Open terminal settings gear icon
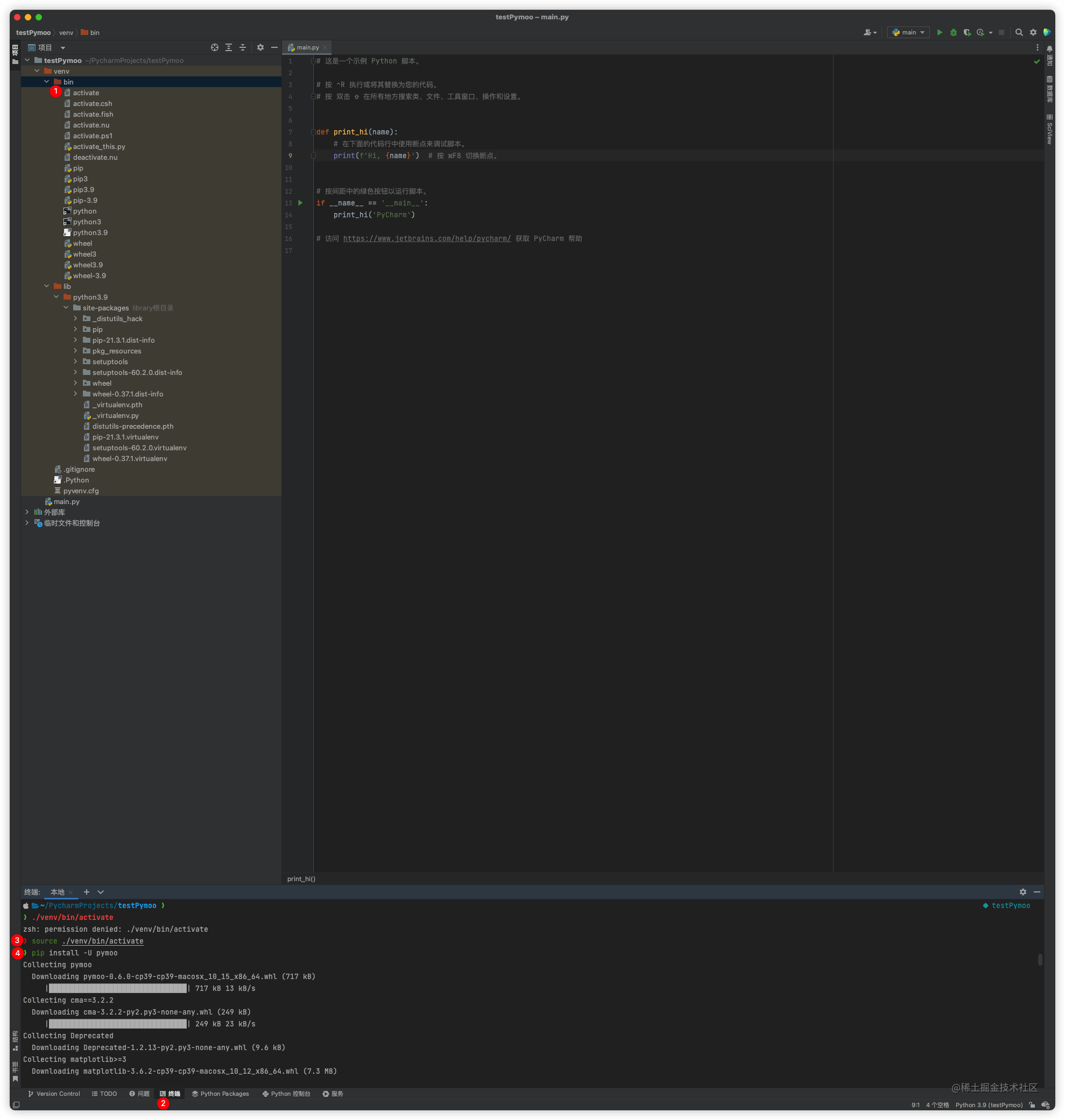 click(1023, 892)
